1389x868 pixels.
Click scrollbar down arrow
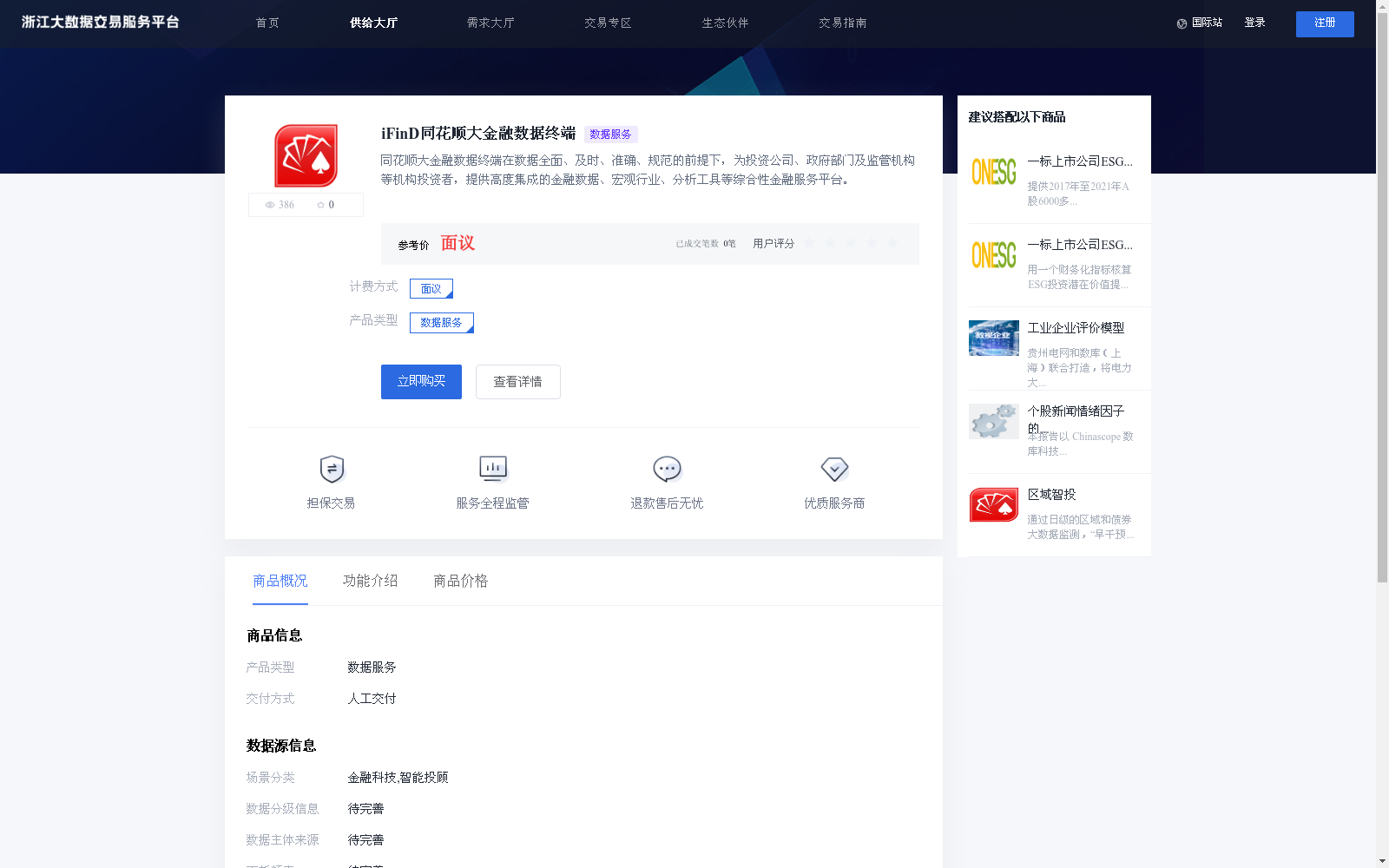[1382, 862]
